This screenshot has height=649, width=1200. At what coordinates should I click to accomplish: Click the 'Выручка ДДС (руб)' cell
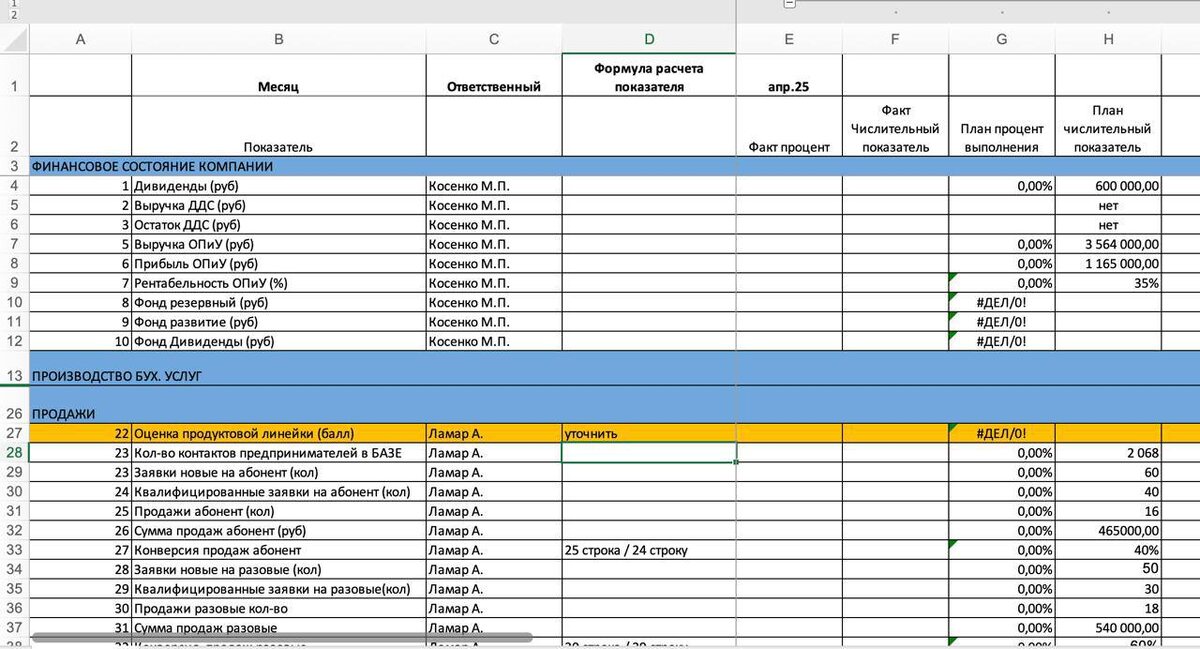coord(279,205)
